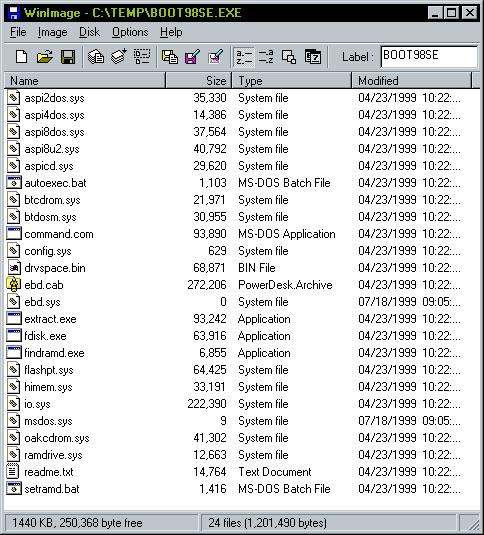Select the drvspace.bin file icon

[x=14, y=268]
